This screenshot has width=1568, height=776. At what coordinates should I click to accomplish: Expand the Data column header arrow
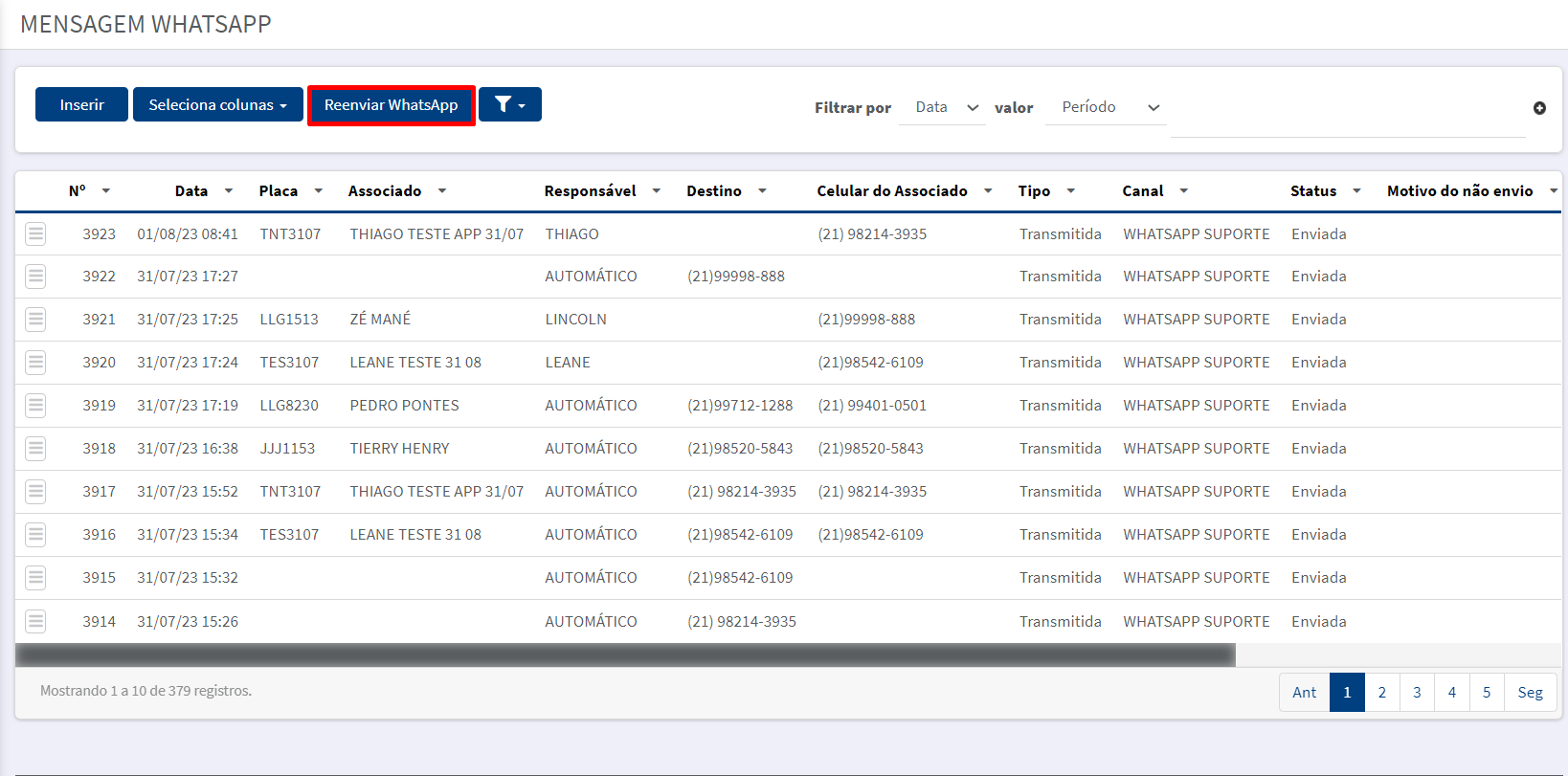pyautogui.click(x=229, y=191)
